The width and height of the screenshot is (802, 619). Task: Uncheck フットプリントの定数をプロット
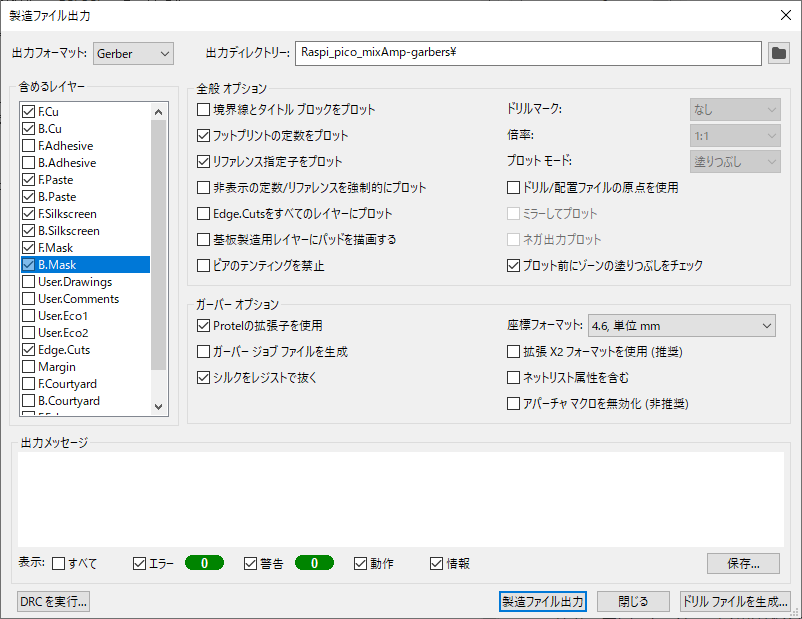pos(204,136)
